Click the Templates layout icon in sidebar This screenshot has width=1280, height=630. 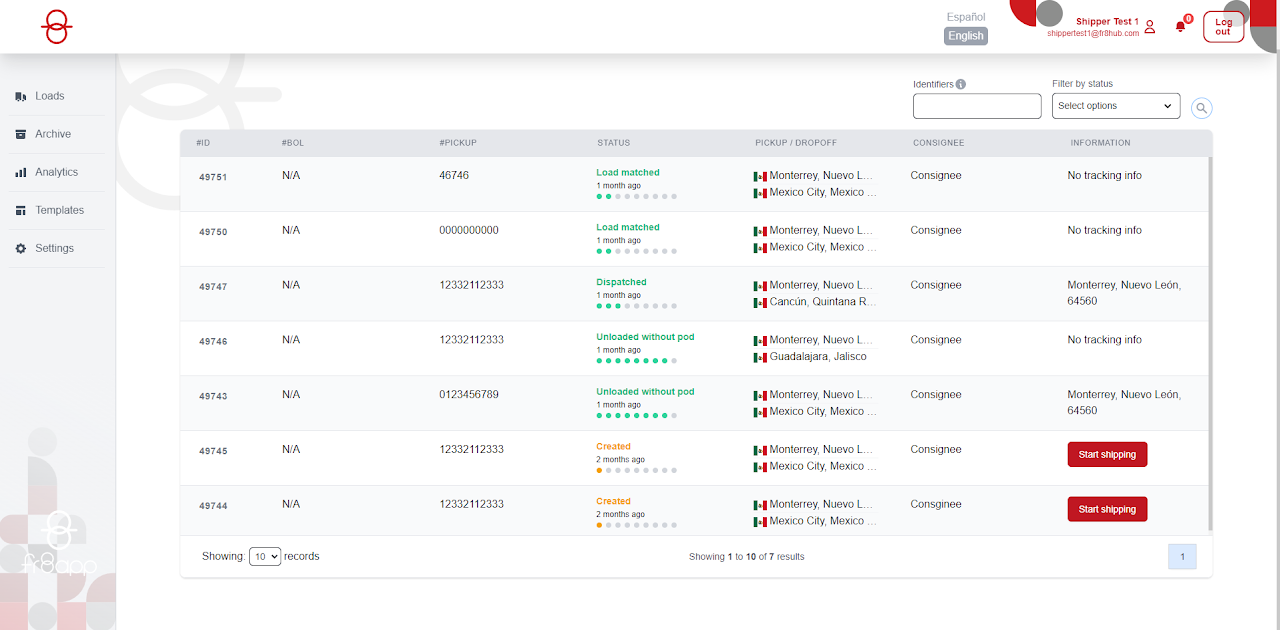click(x=20, y=210)
